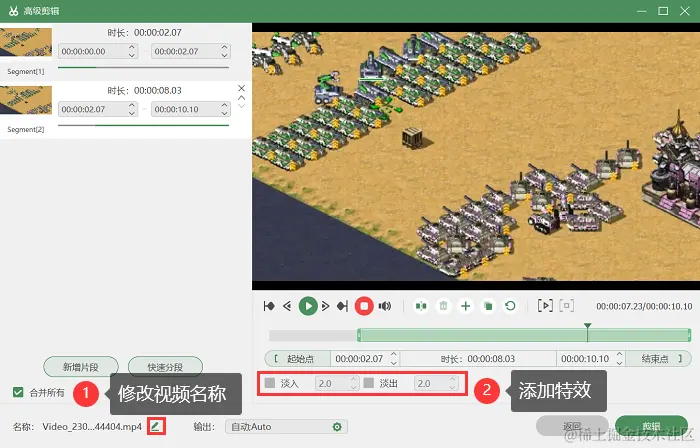Image resolution: width=700 pixels, height=448 pixels.
Task: Increase the 淡入 duration value stepper
Action: pos(353,379)
